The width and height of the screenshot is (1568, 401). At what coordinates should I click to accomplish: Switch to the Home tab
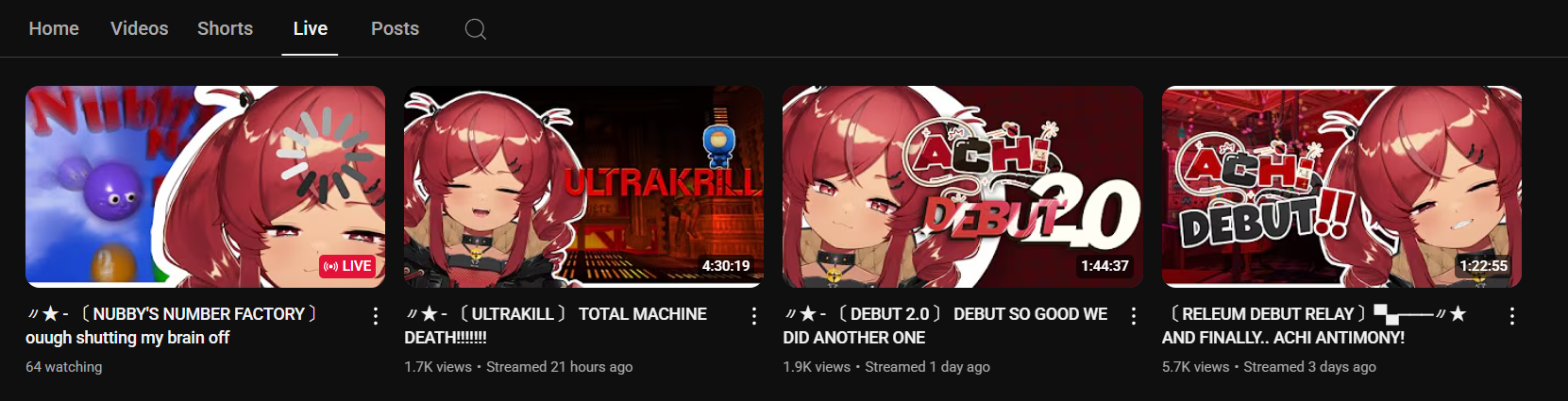tap(54, 28)
